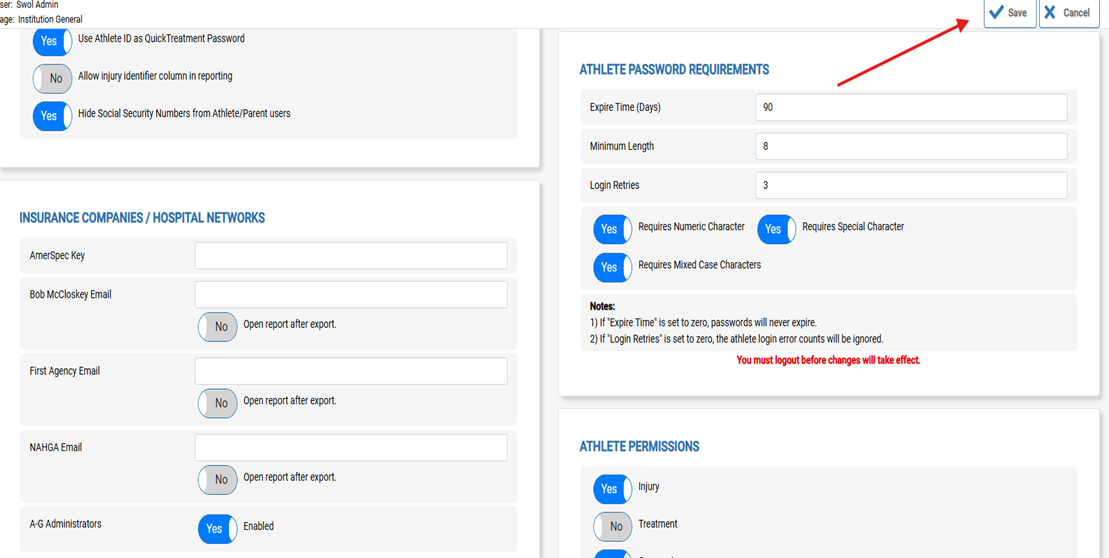Toggle Hide Social Security Numbers switch
1109x558 pixels.
click(x=52, y=116)
